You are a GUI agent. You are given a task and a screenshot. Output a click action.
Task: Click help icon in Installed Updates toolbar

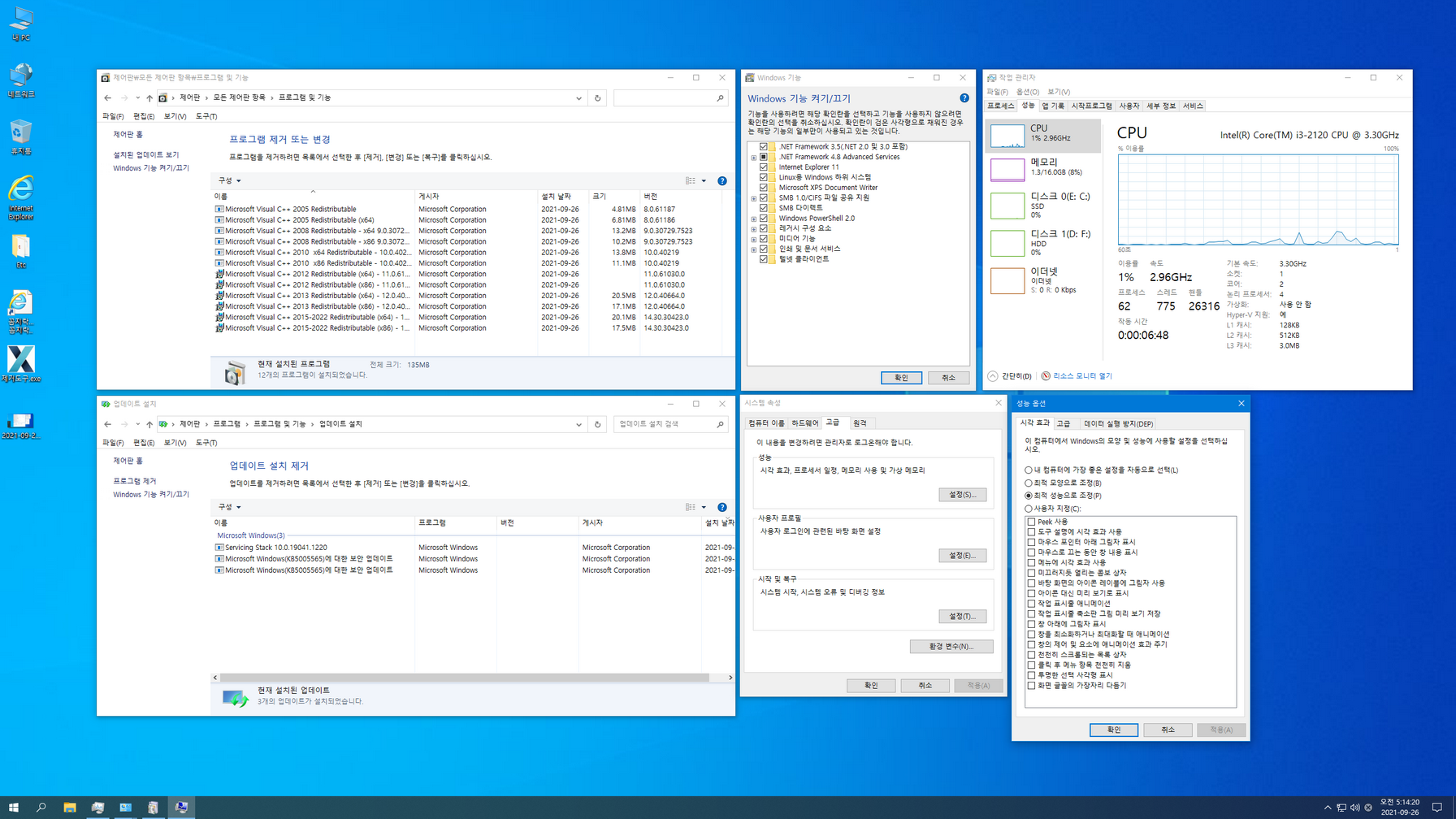pyautogui.click(x=722, y=507)
